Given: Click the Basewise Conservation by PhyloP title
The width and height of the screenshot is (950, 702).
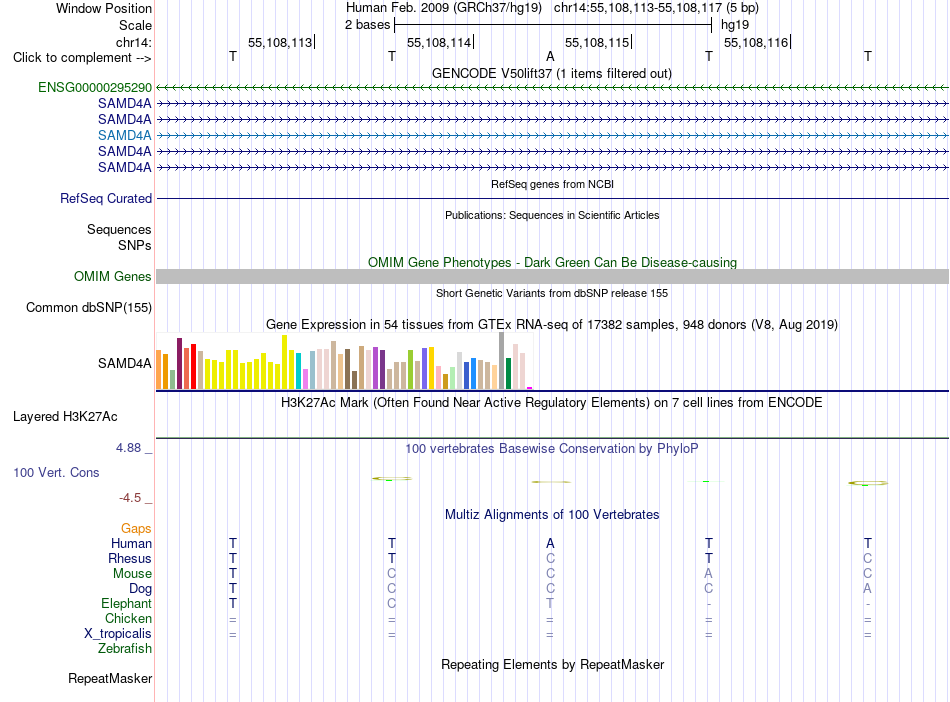Looking at the screenshot, I should pyautogui.click(x=552, y=449).
